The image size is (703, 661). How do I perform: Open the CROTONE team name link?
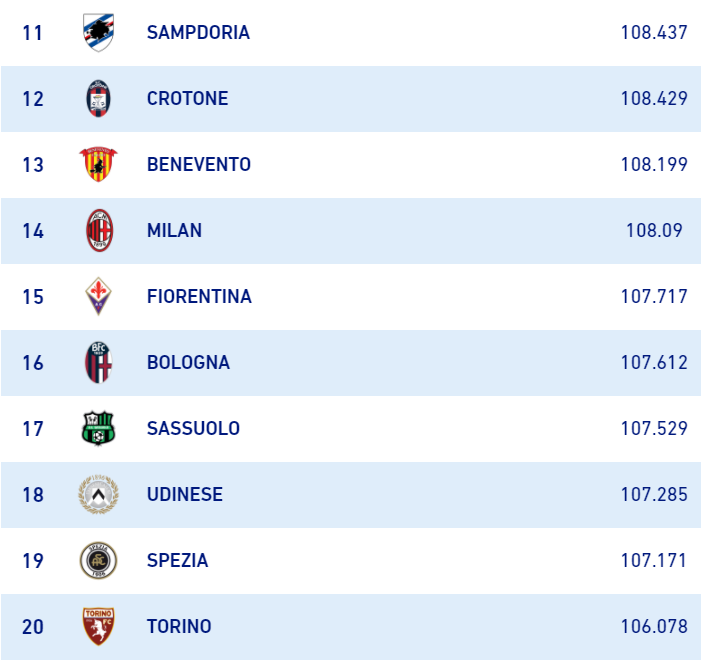click(x=187, y=99)
